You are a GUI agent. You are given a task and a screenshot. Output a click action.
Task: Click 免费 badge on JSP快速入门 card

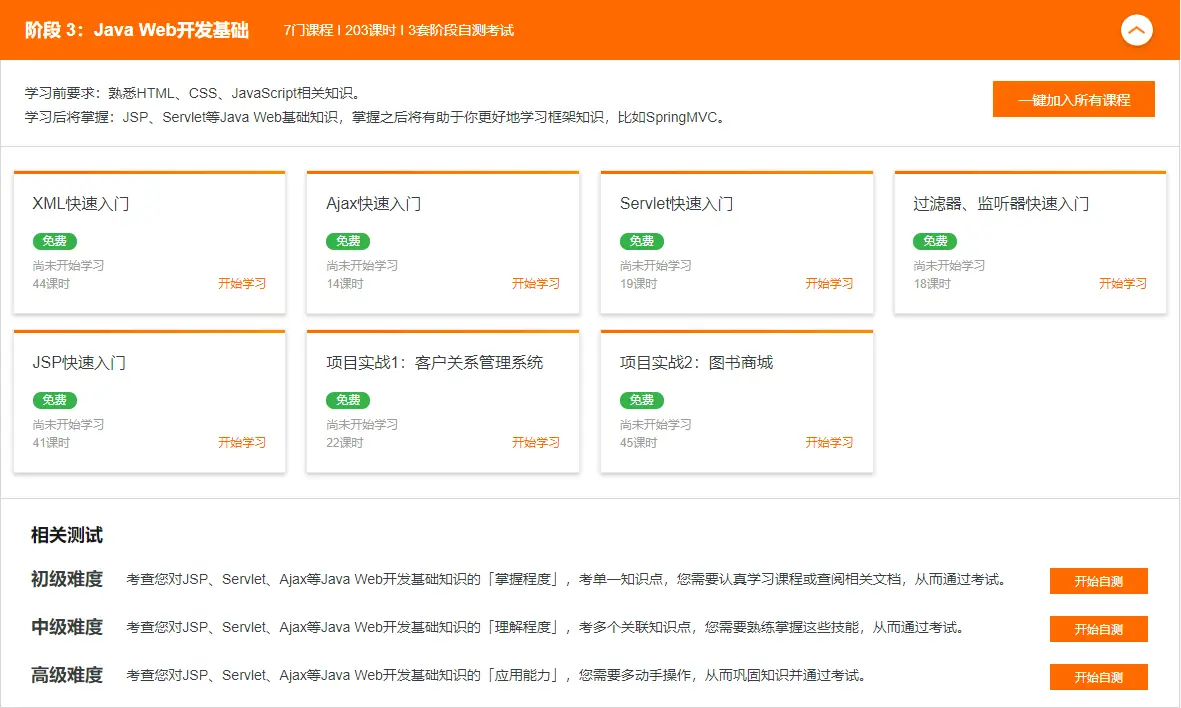point(54,400)
